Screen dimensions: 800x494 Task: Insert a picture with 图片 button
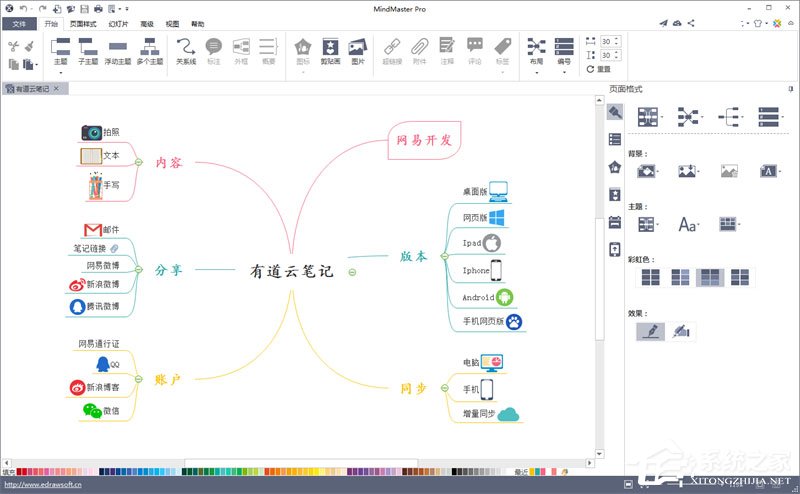click(x=357, y=51)
